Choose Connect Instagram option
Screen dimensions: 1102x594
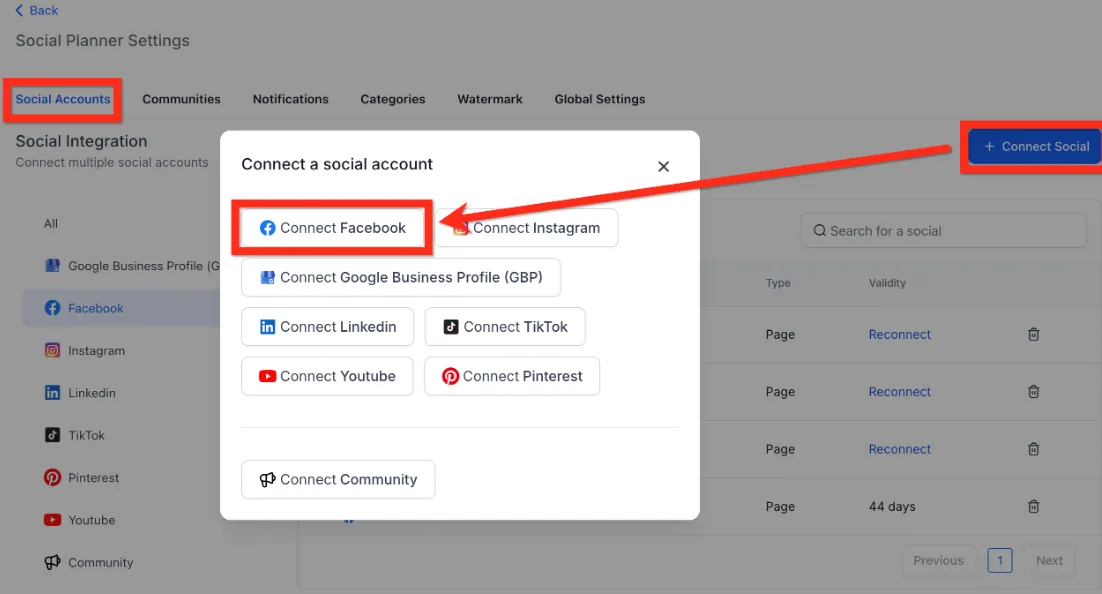pyautogui.click(x=526, y=228)
